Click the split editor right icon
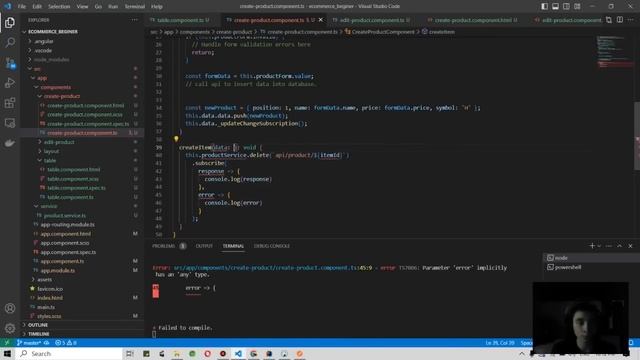This screenshot has width=640, height=360. [620, 20]
